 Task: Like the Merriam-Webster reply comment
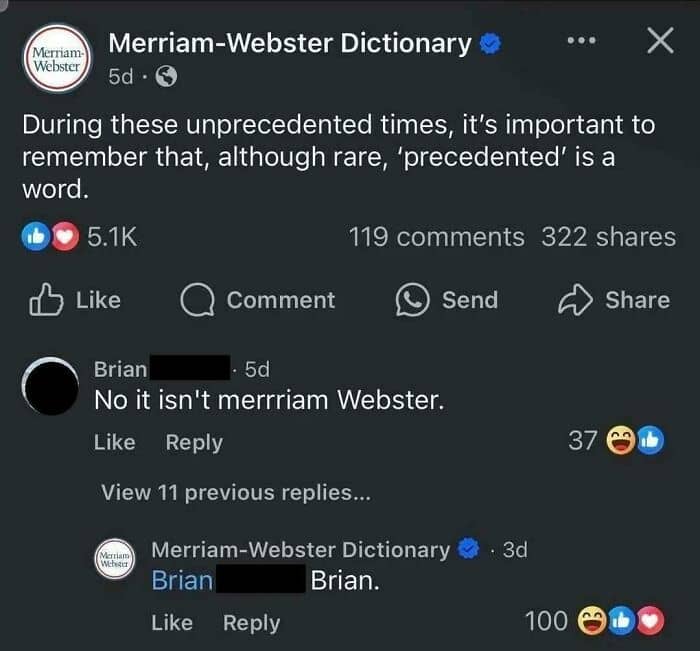coord(171,622)
